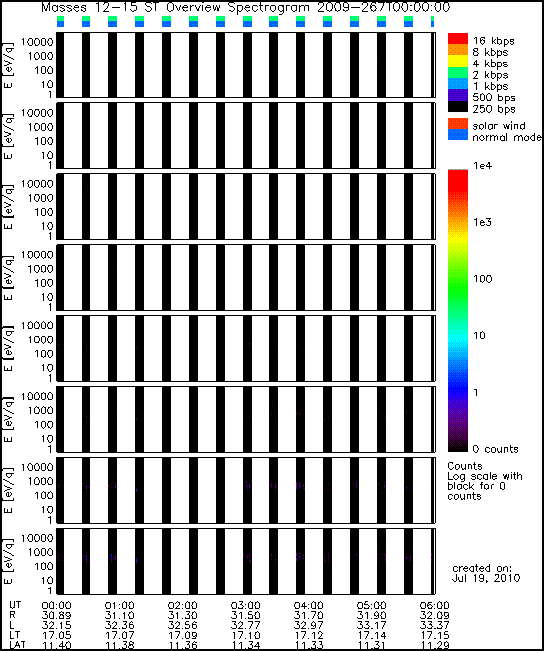Click the purple 500 bps legend swatch

pyautogui.click(x=458, y=95)
